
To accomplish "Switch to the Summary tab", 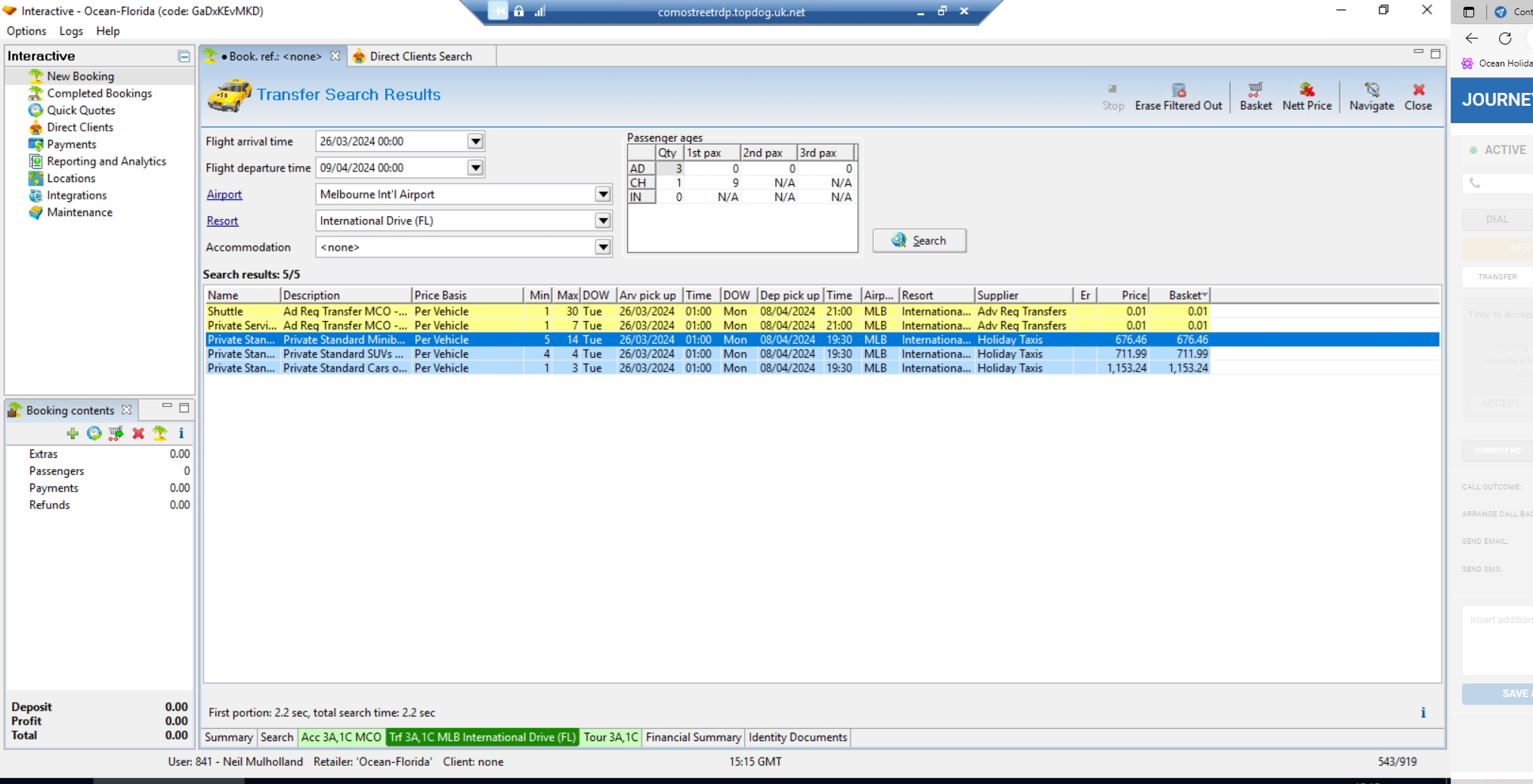I will (228, 737).
